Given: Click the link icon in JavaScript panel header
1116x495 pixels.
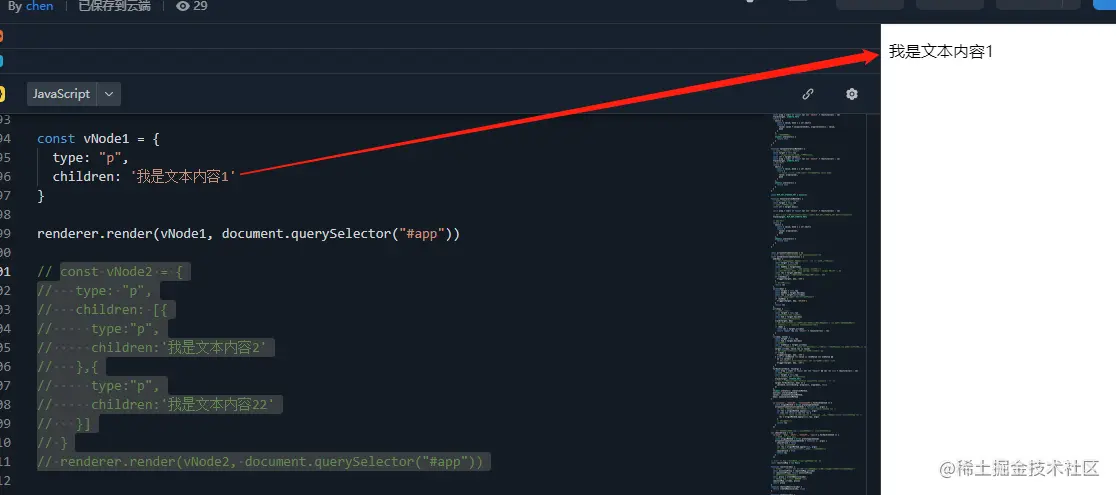Looking at the screenshot, I should coord(808,94).
